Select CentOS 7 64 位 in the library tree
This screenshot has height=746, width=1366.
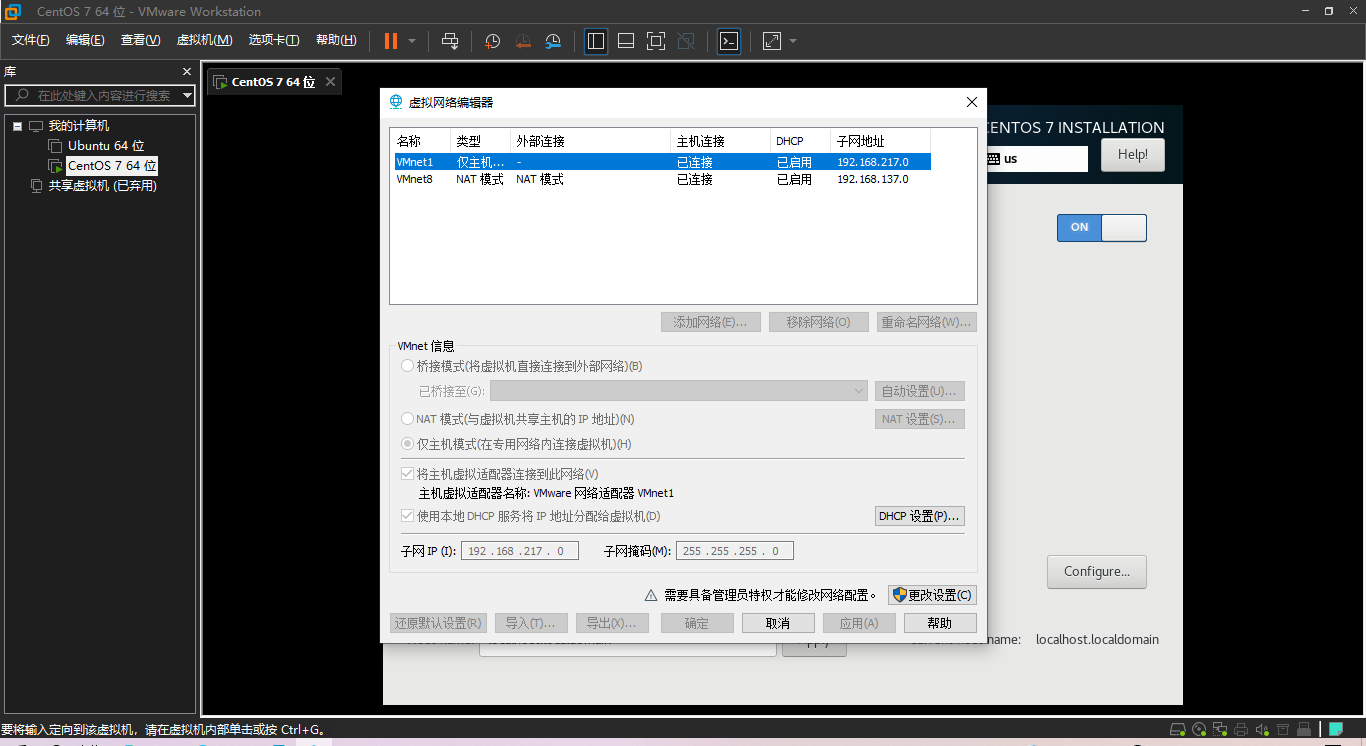(x=112, y=166)
